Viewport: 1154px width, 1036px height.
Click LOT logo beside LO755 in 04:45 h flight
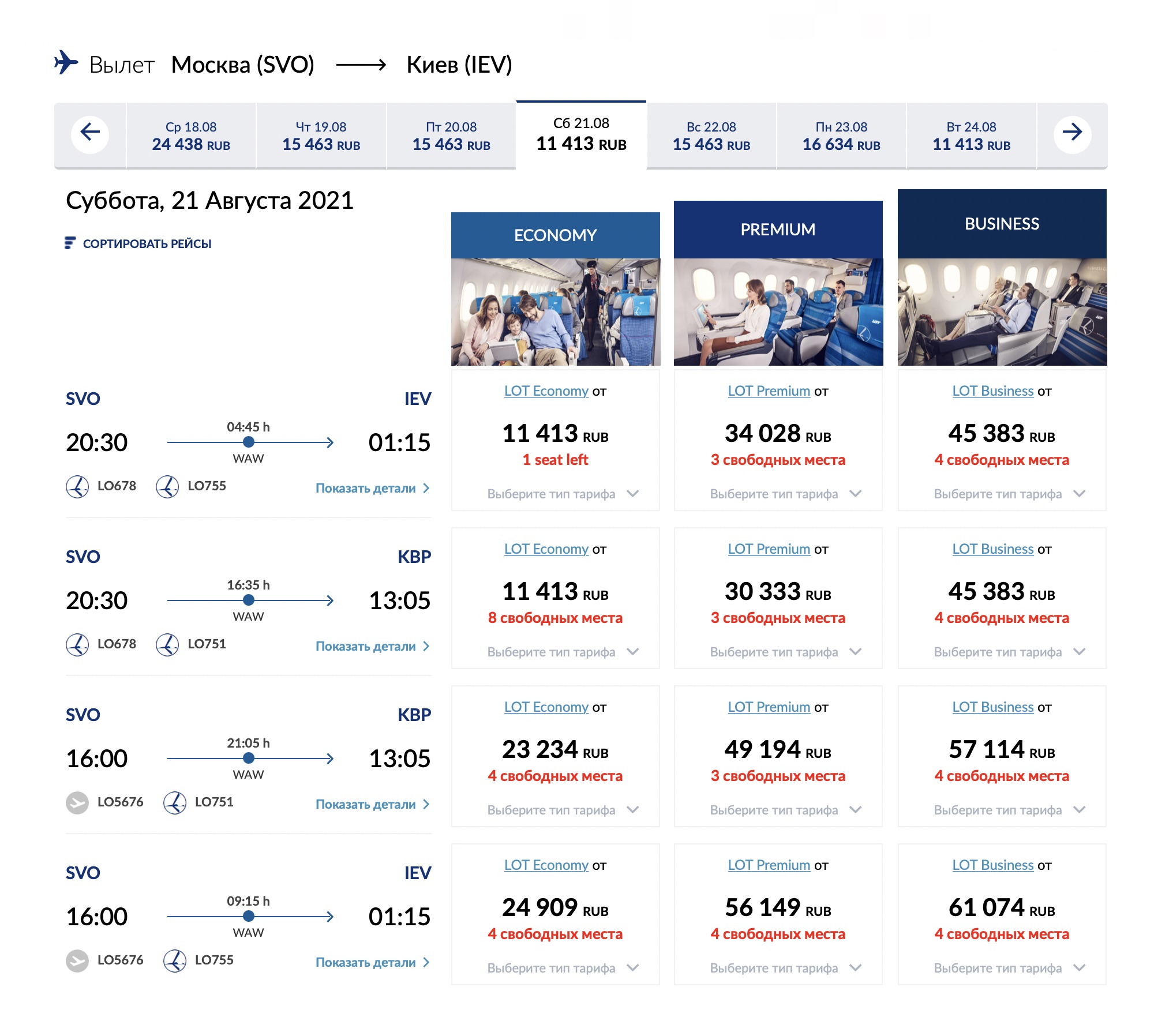(167, 486)
